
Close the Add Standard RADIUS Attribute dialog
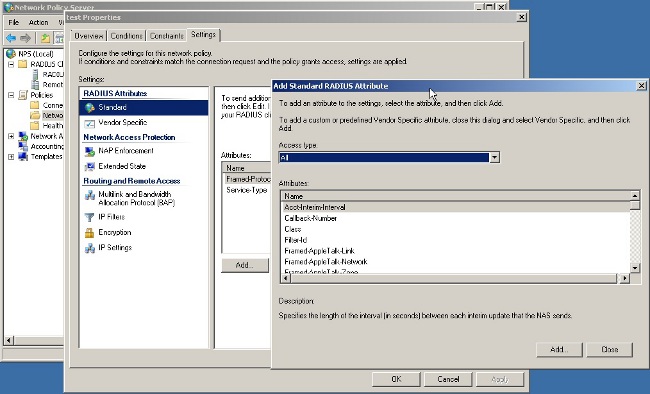(641, 85)
